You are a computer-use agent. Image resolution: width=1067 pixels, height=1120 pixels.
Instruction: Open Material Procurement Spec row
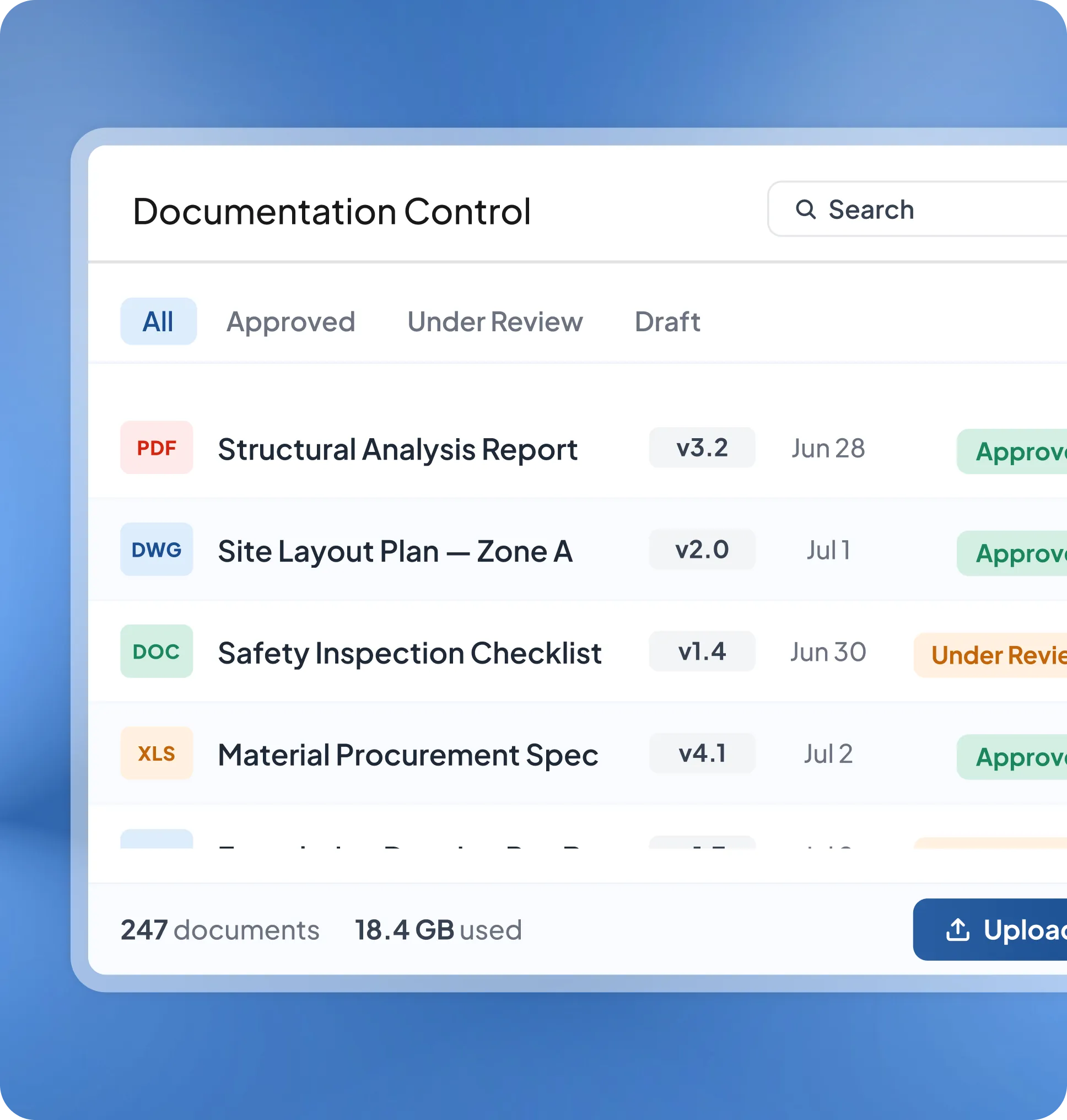[x=577, y=753]
